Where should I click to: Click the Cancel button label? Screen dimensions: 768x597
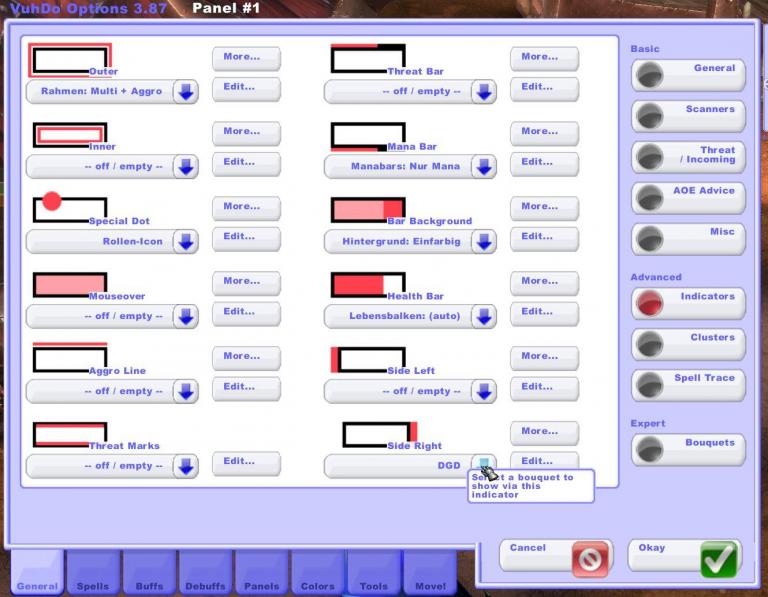pos(528,548)
